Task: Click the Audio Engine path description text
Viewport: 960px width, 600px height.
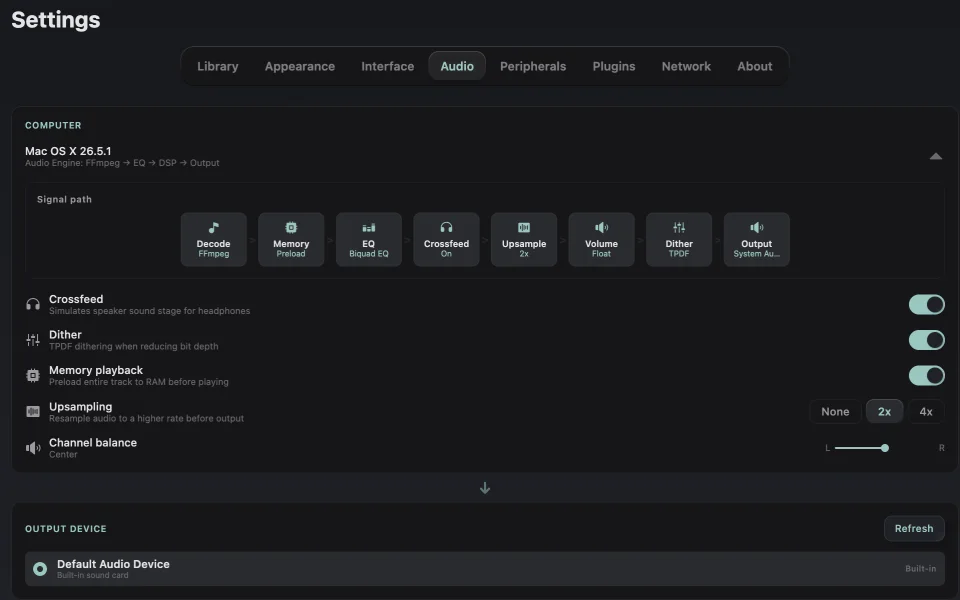Action: point(122,163)
